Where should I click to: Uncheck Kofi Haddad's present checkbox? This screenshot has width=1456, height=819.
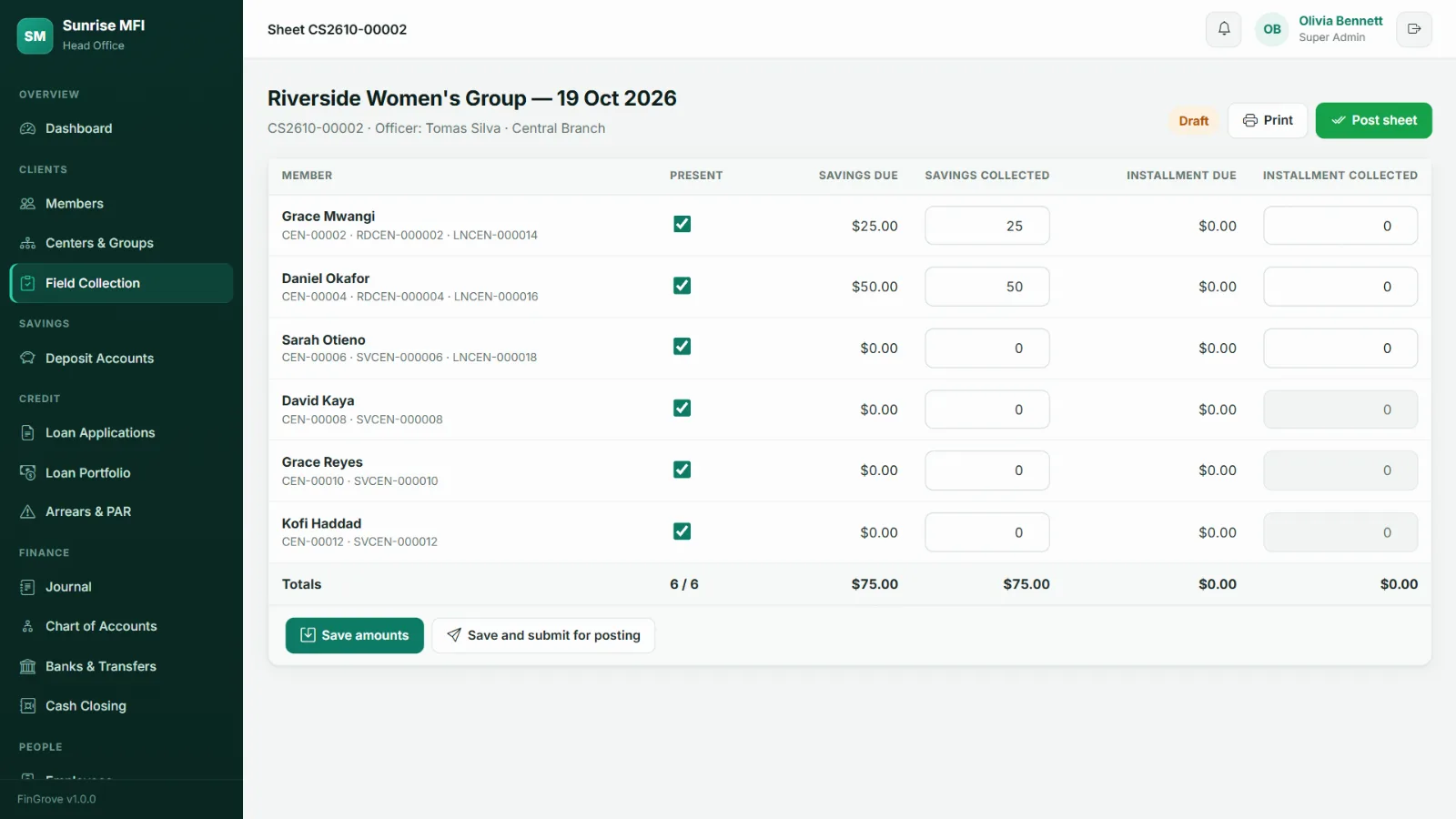click(682, 531)
